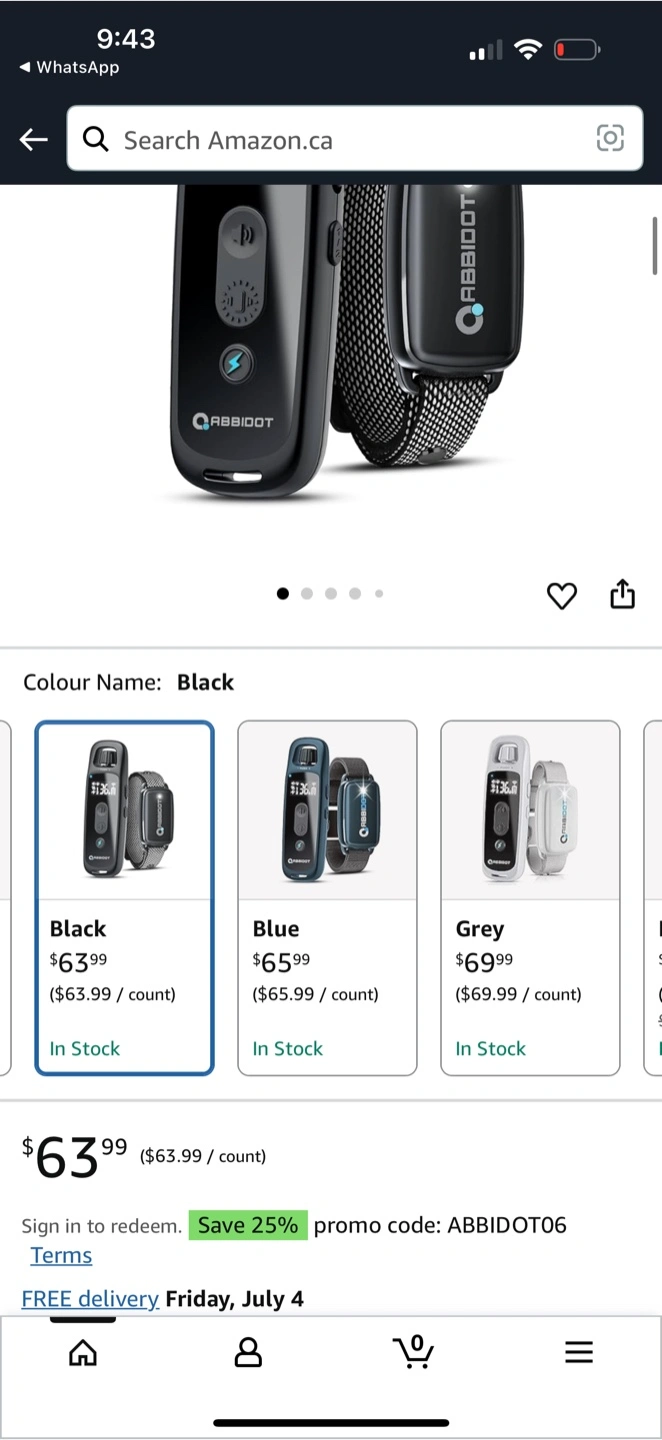Open the account profile icon
Screen dimensions: 662x1440
click(x=248, y=1353)
